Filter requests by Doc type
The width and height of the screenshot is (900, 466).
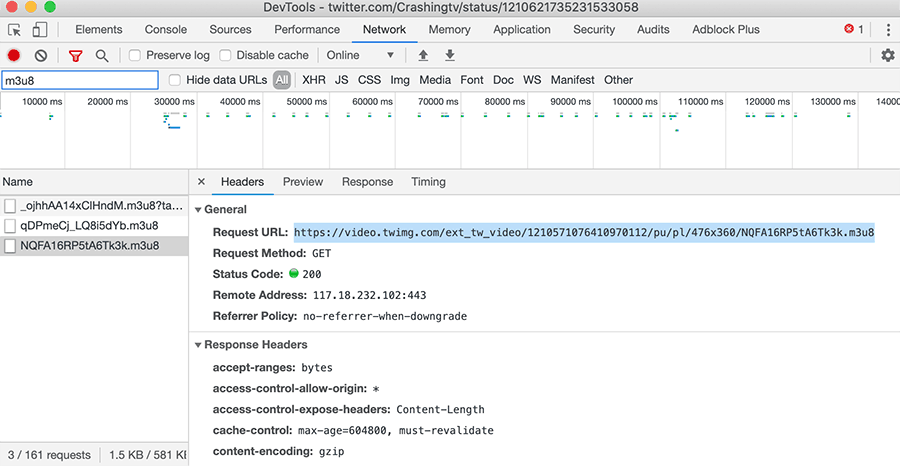[503, 80]
